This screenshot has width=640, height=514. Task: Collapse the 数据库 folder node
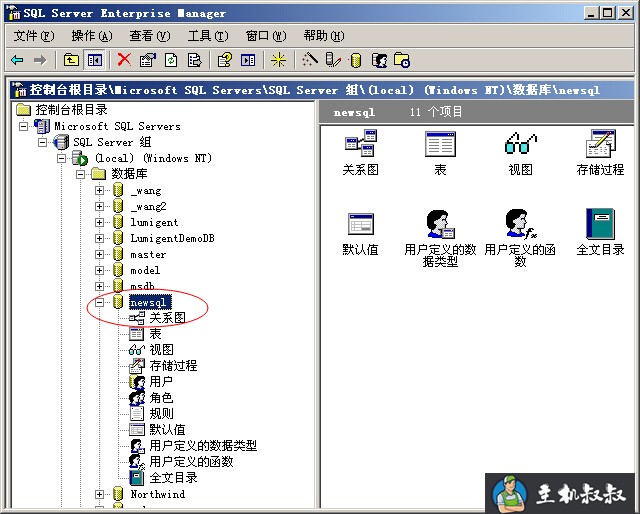coord(80,174)
